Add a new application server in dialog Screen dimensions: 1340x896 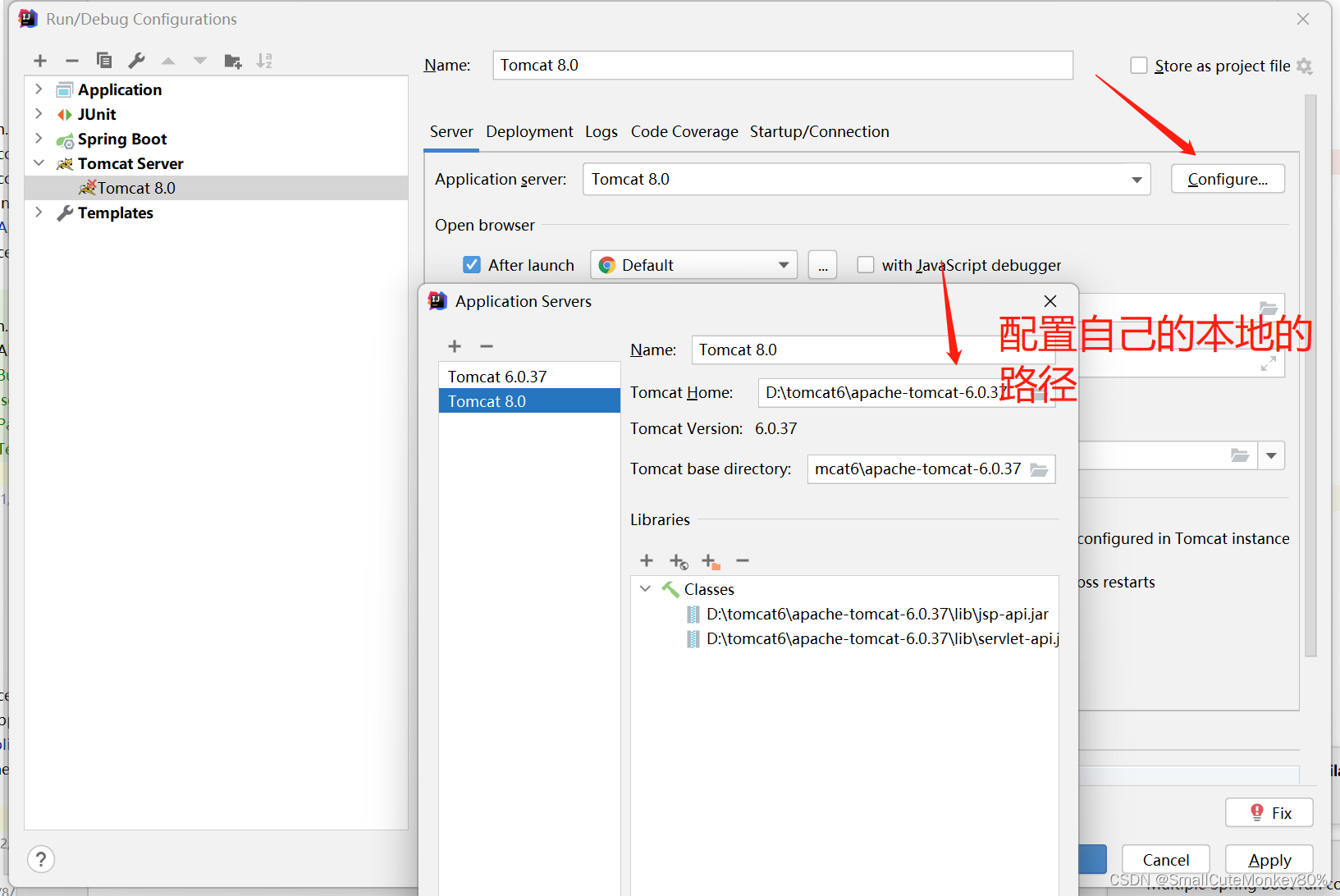pos(455,346)
